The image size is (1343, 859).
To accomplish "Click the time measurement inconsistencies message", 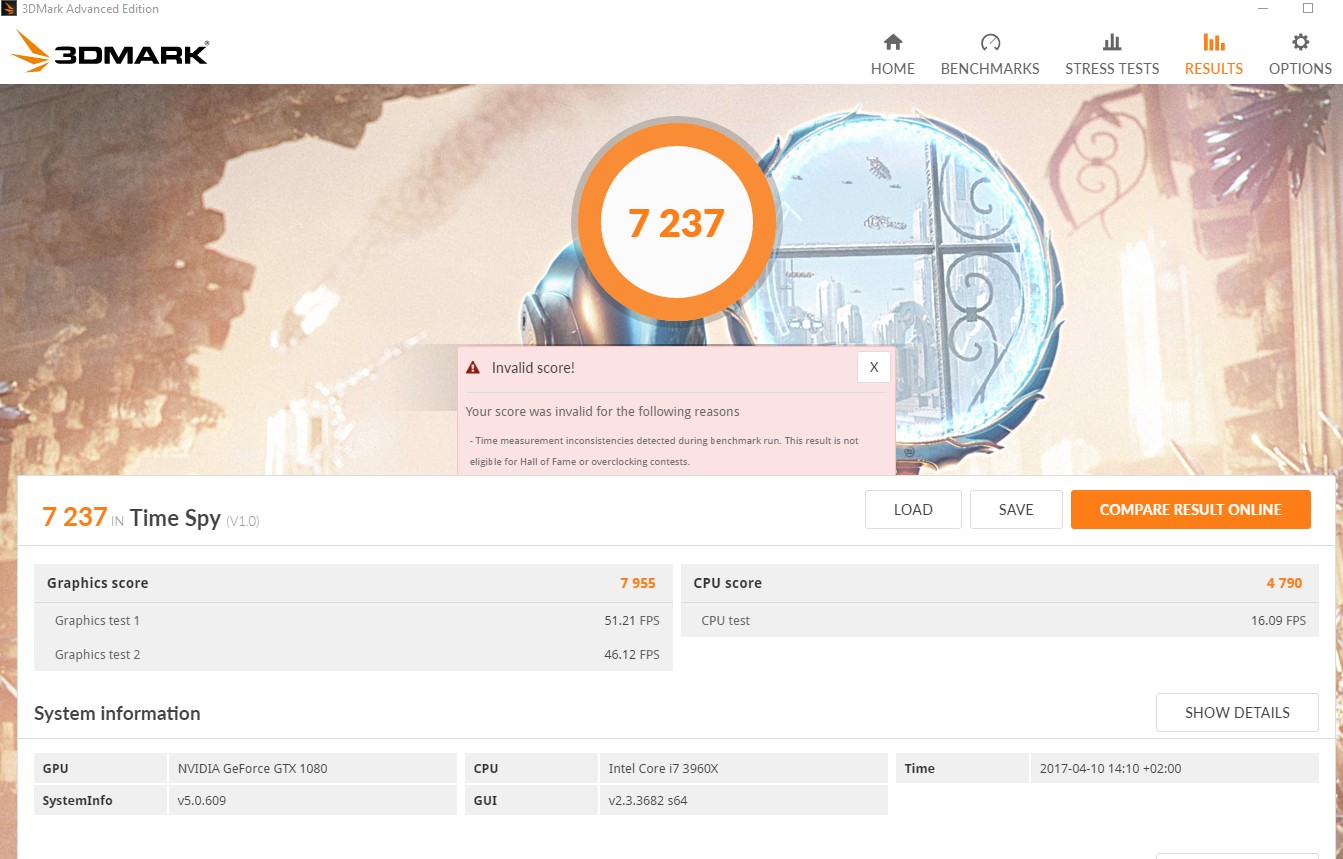I will pyautogui.click(x=664, y=451).
